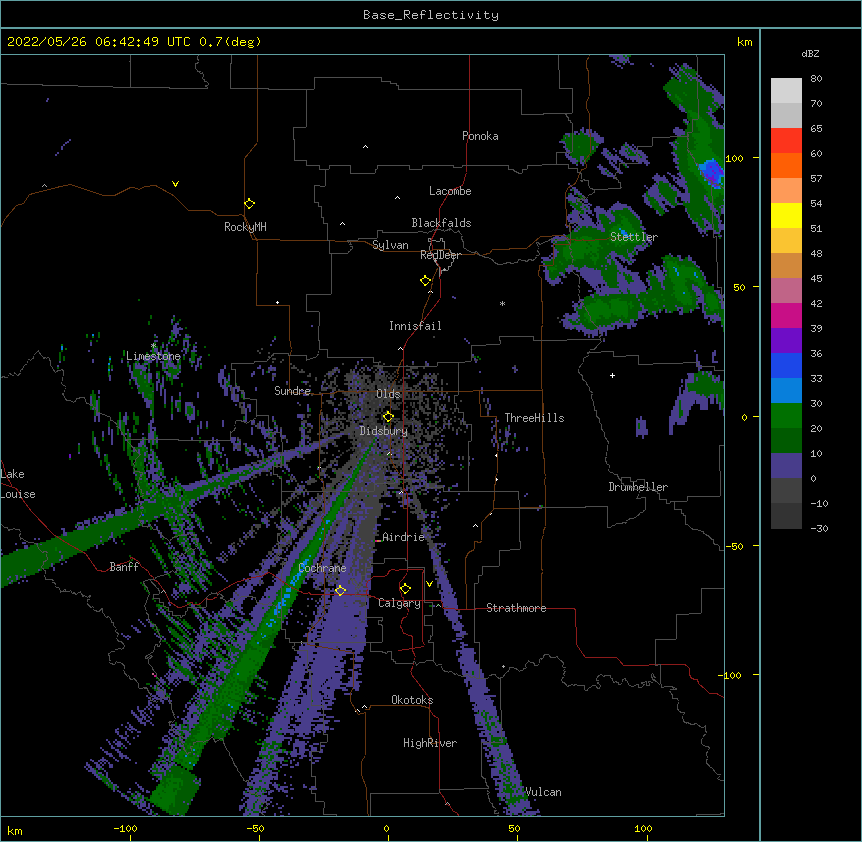This screenshot has height=842, width=862.
Task: Pick the blue swatch between 36 and 33 dBZ
Action: point(786,365)
